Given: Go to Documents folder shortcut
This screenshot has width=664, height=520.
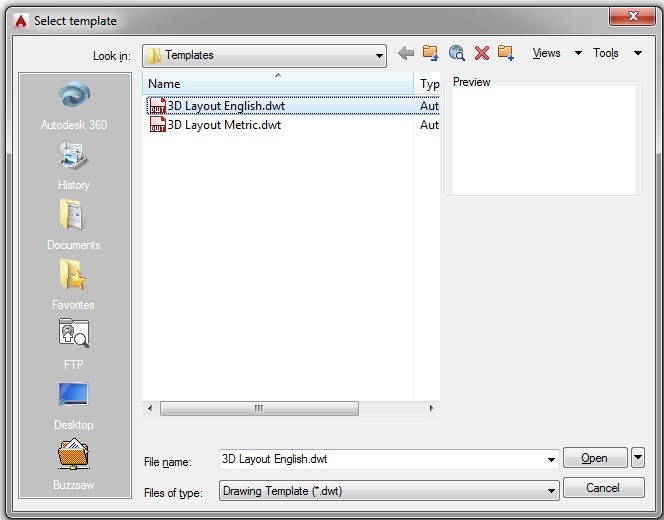Looking at the screenshot, I should 74,225.
